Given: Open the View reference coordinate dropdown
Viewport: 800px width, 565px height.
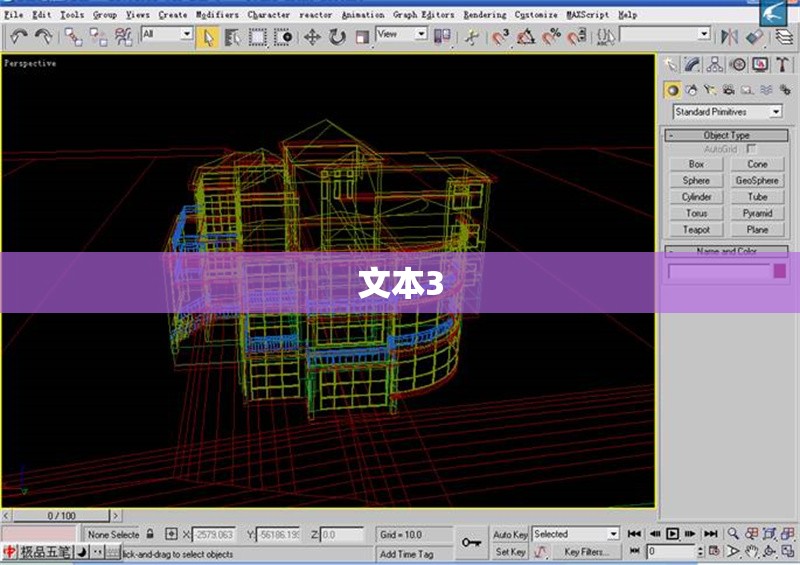Looking at the screenshot, I should pos(400,34).
